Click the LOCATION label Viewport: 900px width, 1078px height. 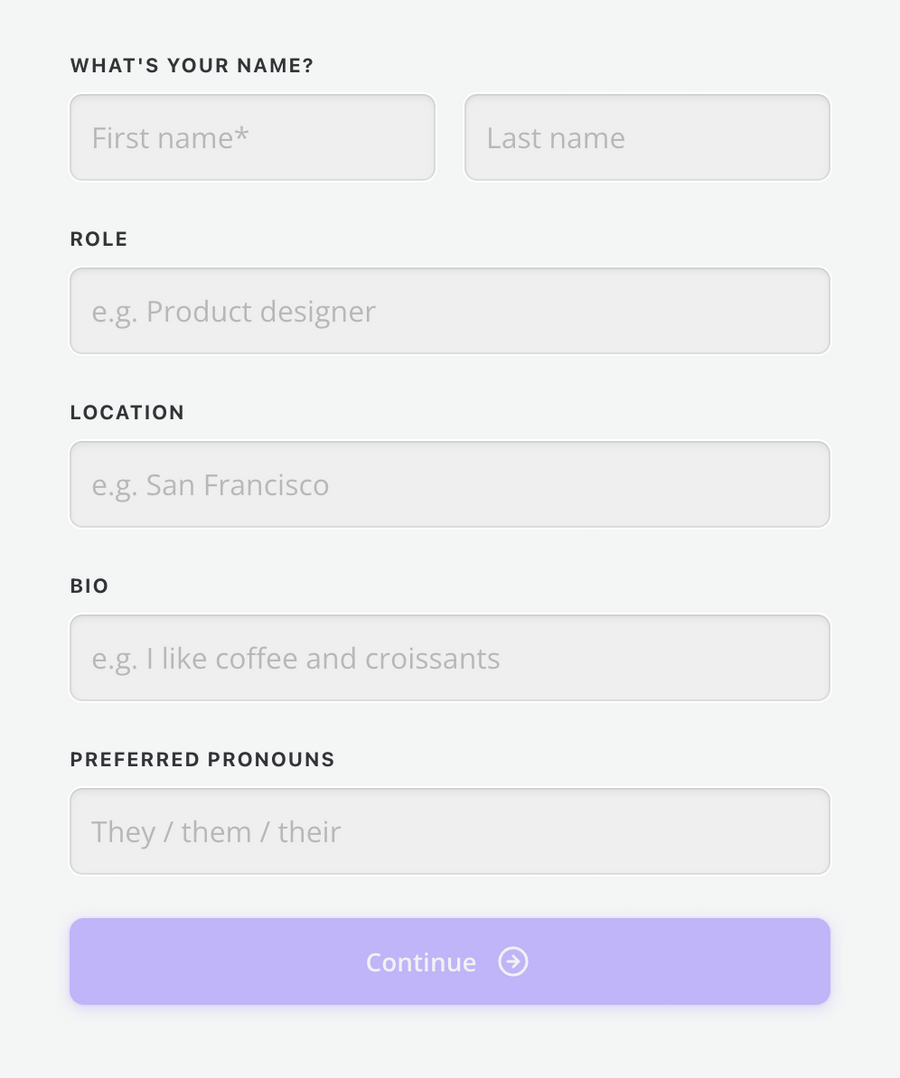[127, 412]
